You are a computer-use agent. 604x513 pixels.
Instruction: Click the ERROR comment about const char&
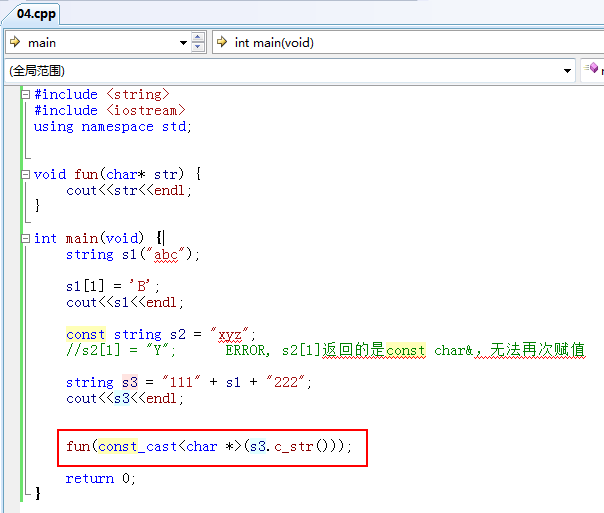coord(405,350)
